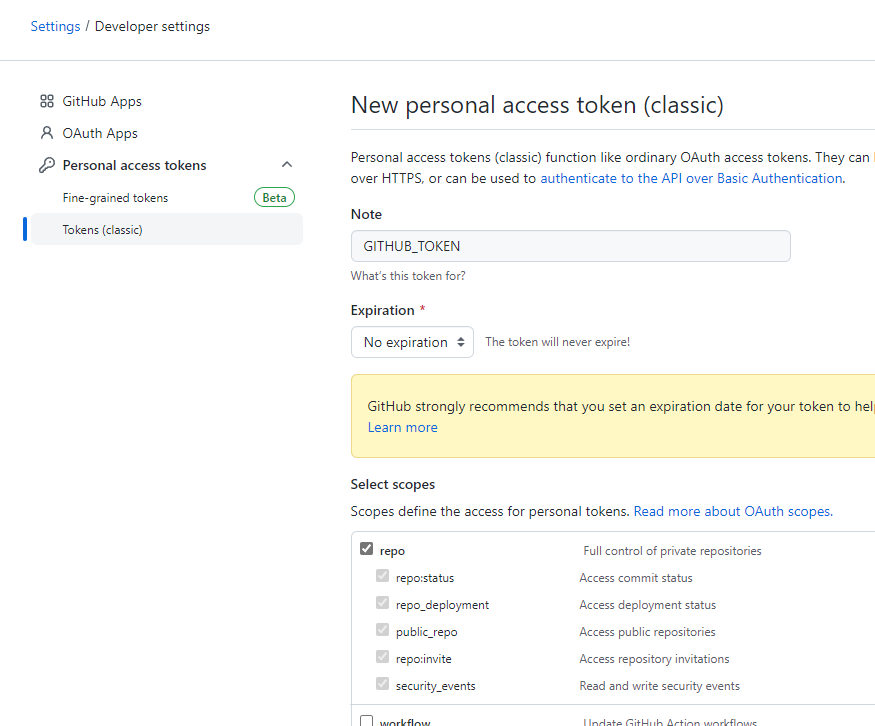Click the Expiration field label
Viewport: 875px width, 726px height.
point(382,310)
